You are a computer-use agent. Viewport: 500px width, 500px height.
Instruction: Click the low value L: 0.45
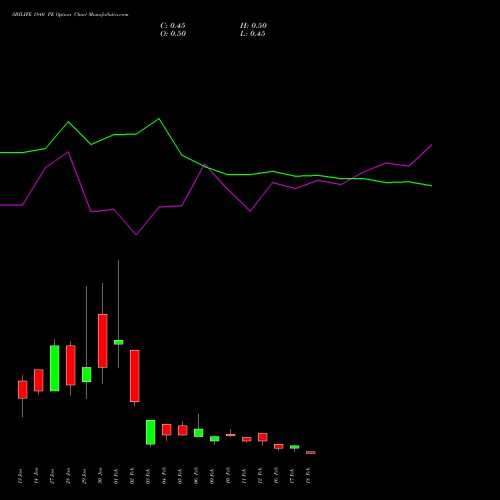(253, 34)
